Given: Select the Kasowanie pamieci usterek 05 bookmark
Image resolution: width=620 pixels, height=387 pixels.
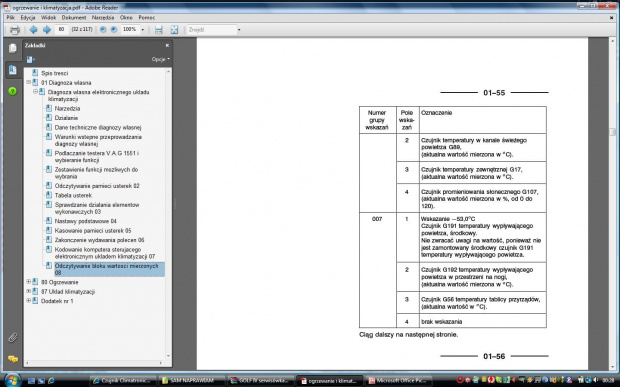Looking at the screenshot, I should (93, 230).
